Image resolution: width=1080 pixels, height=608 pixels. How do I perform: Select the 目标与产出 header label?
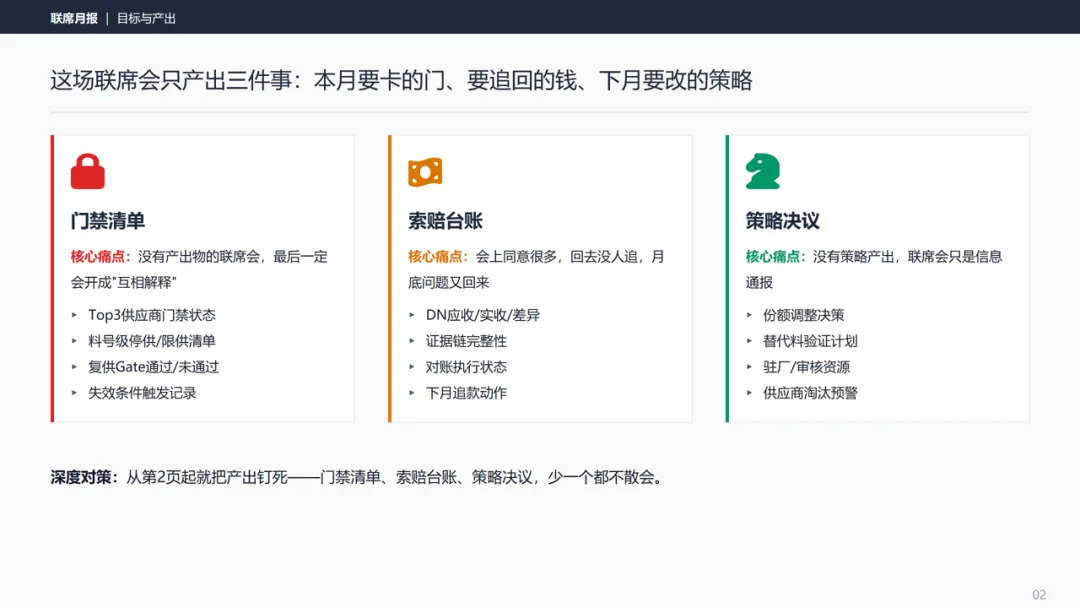[x=146, y=19]
